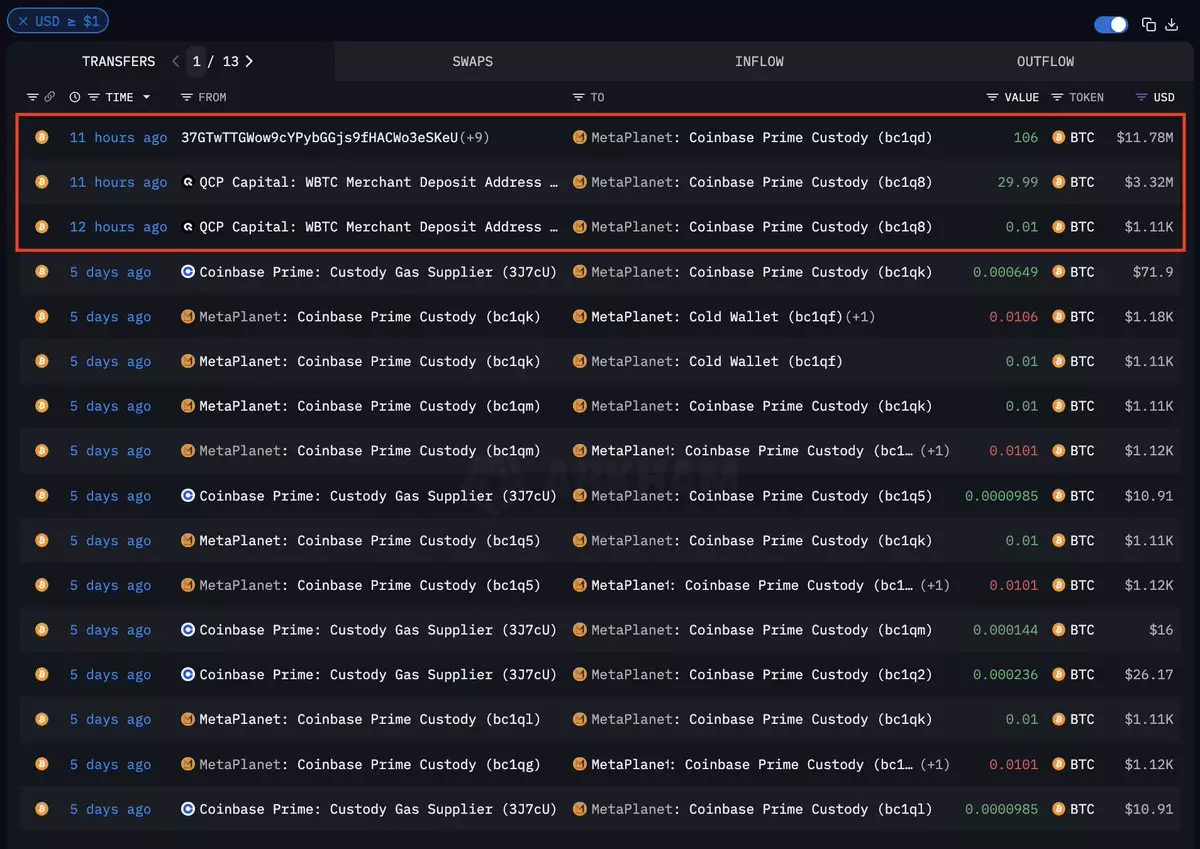Open sender MetaPlanet Coinbase Prime Custody (bc1qg)
The height and width of the screenshot is (849, 1200).
[370, 764]
